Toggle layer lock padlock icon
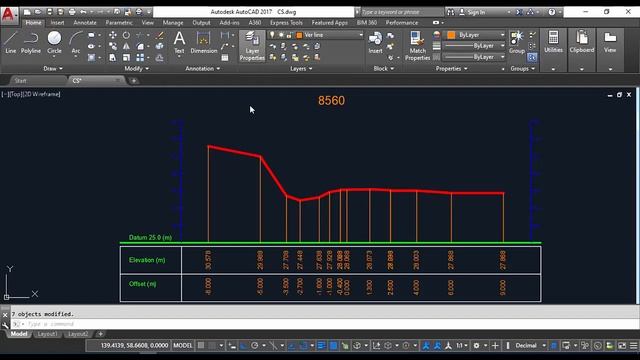This screenshot has width=640, height=360. pyautogui.click(x=289, y=35)
